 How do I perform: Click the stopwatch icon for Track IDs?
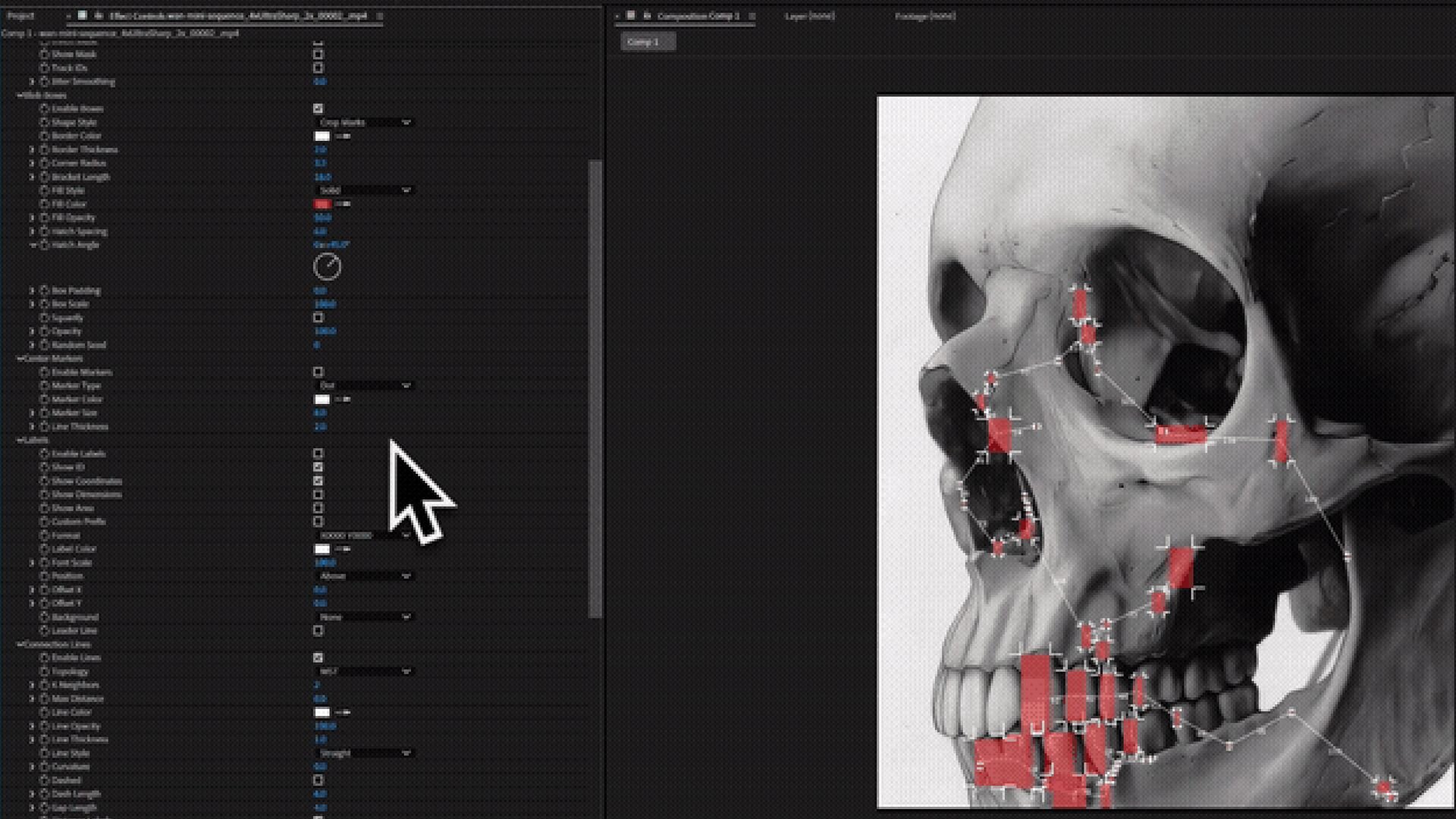[44, 68]
